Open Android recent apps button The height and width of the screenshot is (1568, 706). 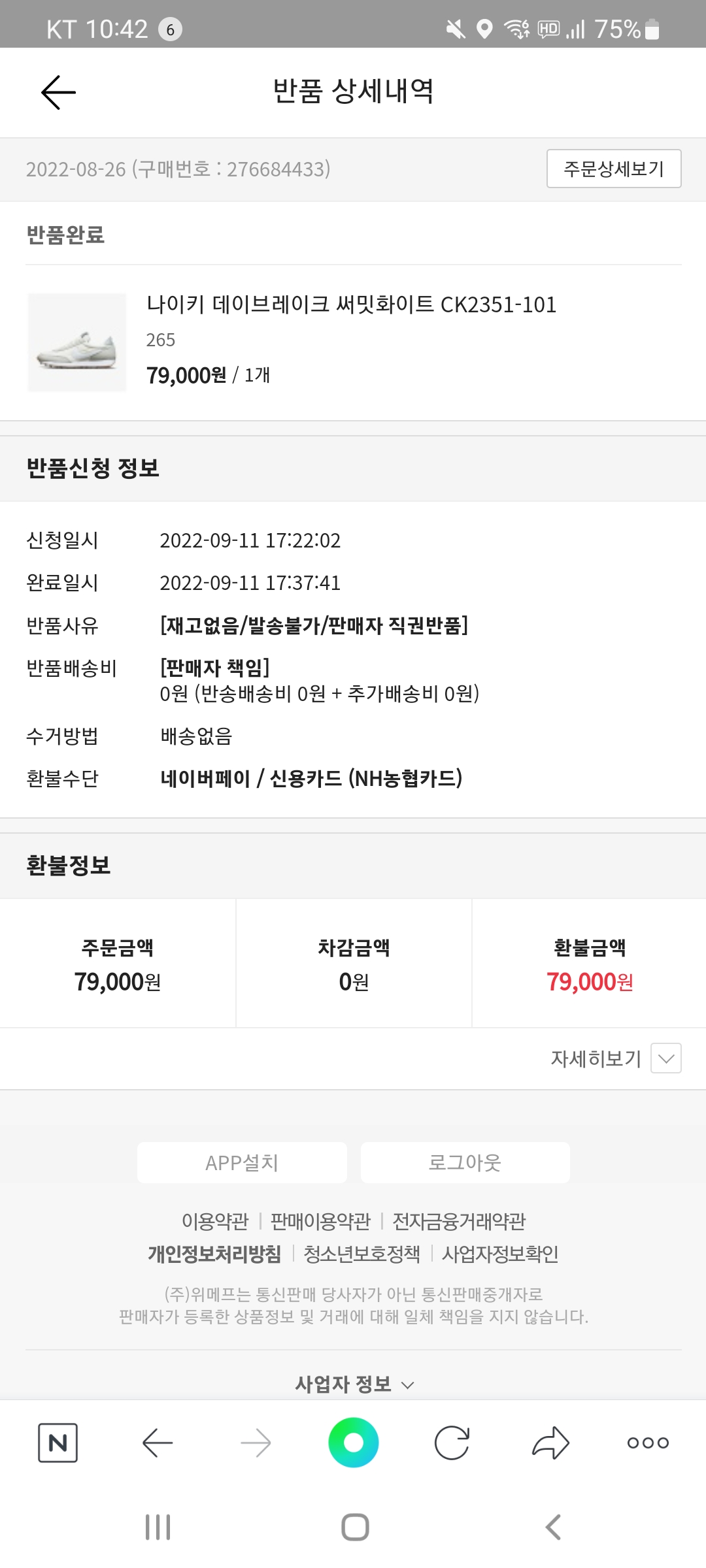click(x=158, y=1527)
